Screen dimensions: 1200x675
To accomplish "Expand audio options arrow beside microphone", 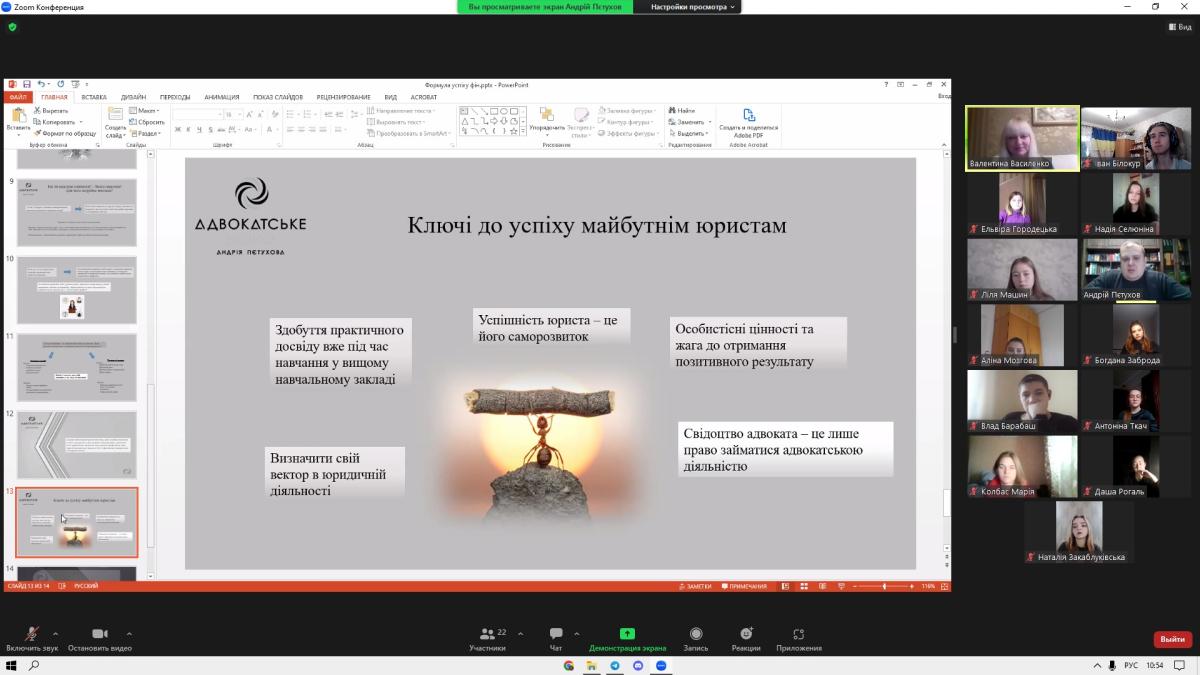I will click(x=55, y=634).
